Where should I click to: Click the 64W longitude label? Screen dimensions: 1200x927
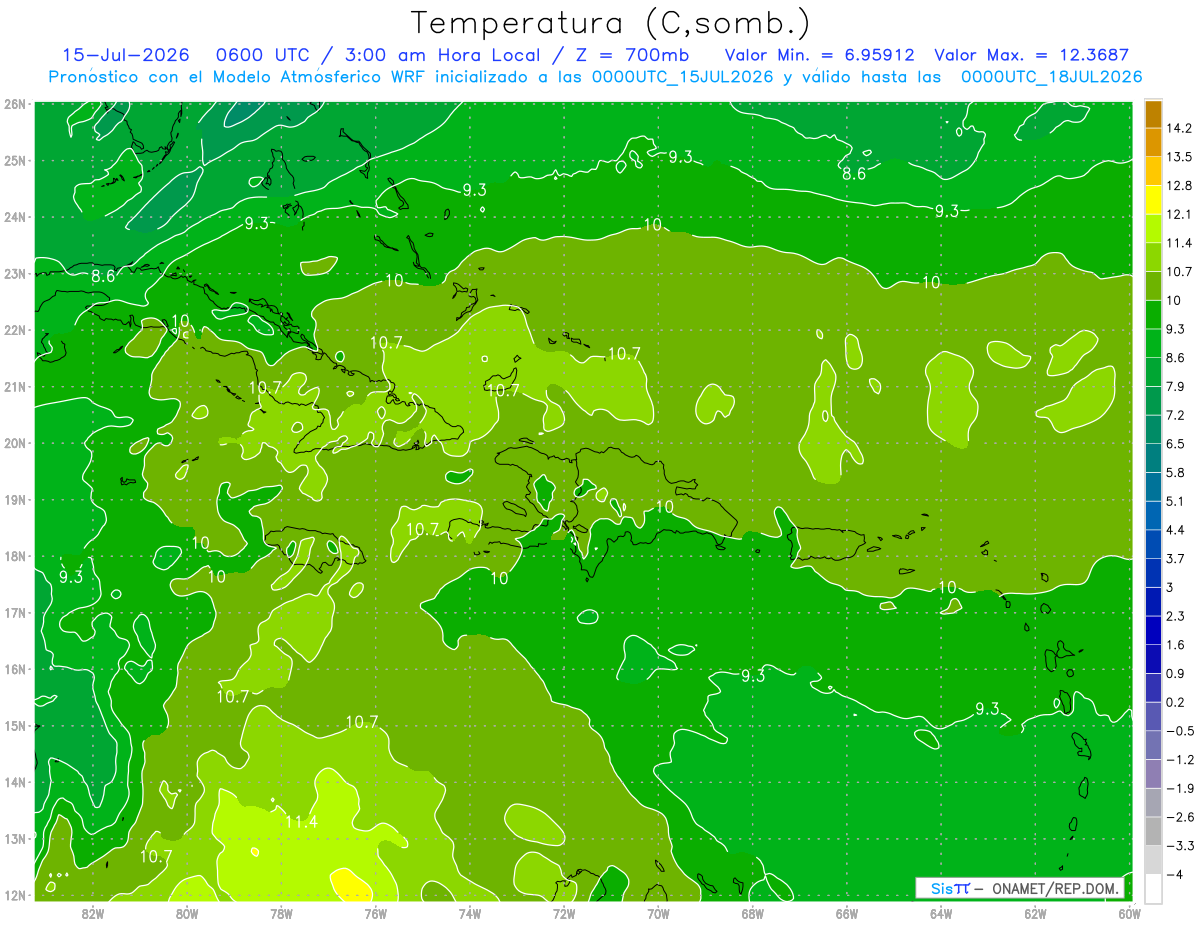coord(941,913)
